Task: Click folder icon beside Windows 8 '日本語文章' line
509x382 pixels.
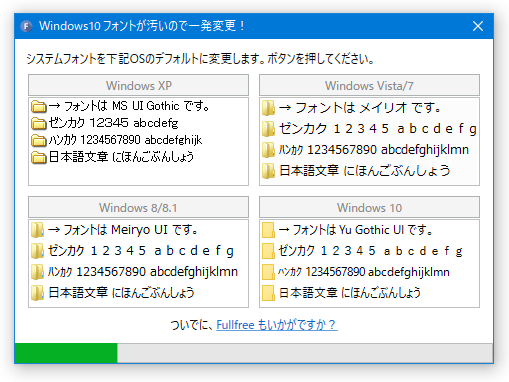Action: (37, 293)
